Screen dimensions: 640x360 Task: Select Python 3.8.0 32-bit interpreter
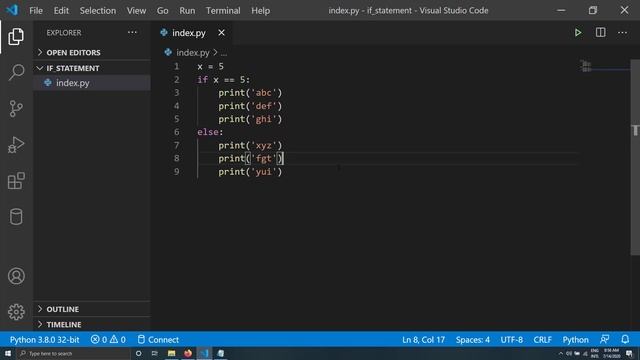44,340
